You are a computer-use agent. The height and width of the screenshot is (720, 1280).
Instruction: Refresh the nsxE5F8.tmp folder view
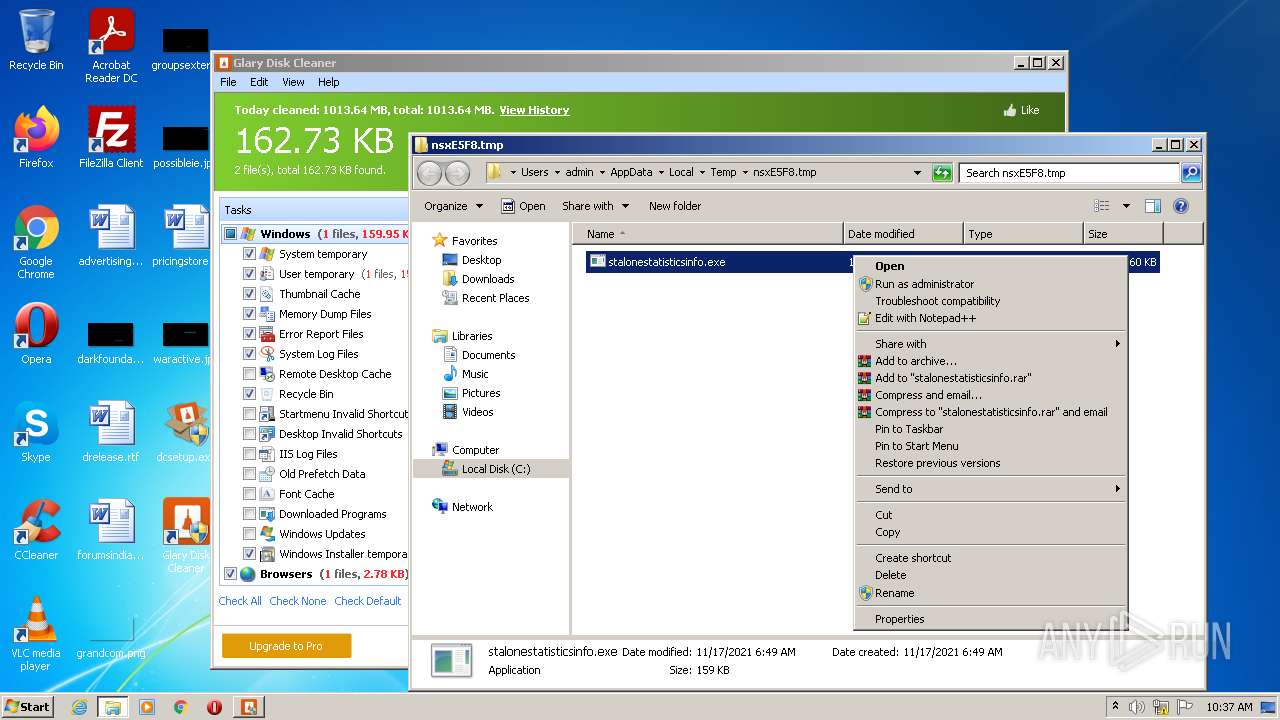pos(941,173)
